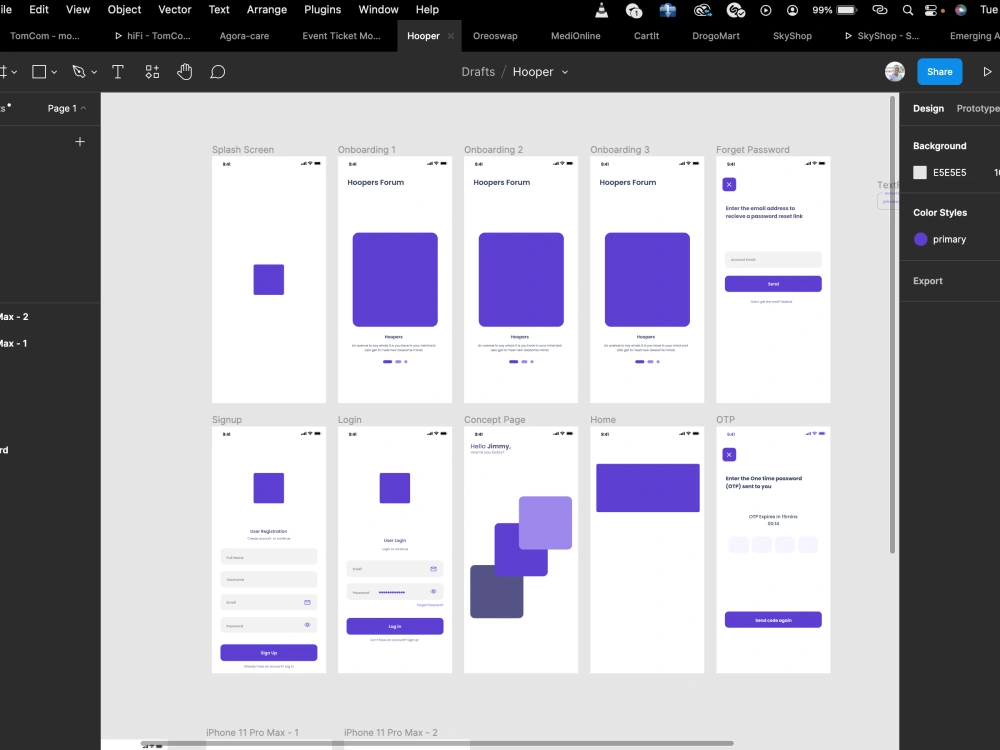Open shape tools dropdown arrow

coord(54,73)
